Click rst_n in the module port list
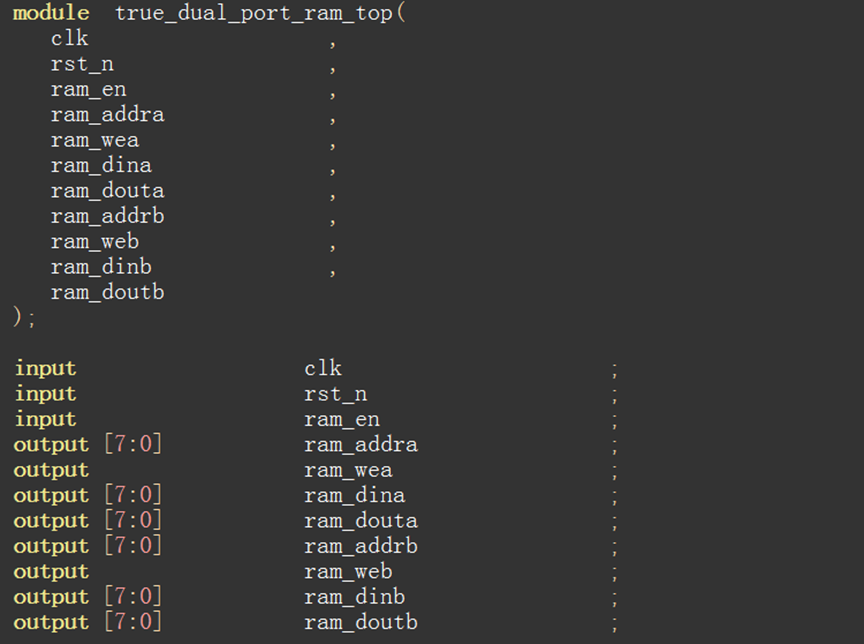The width and height of the screenshot is (864, 644). 82,64
